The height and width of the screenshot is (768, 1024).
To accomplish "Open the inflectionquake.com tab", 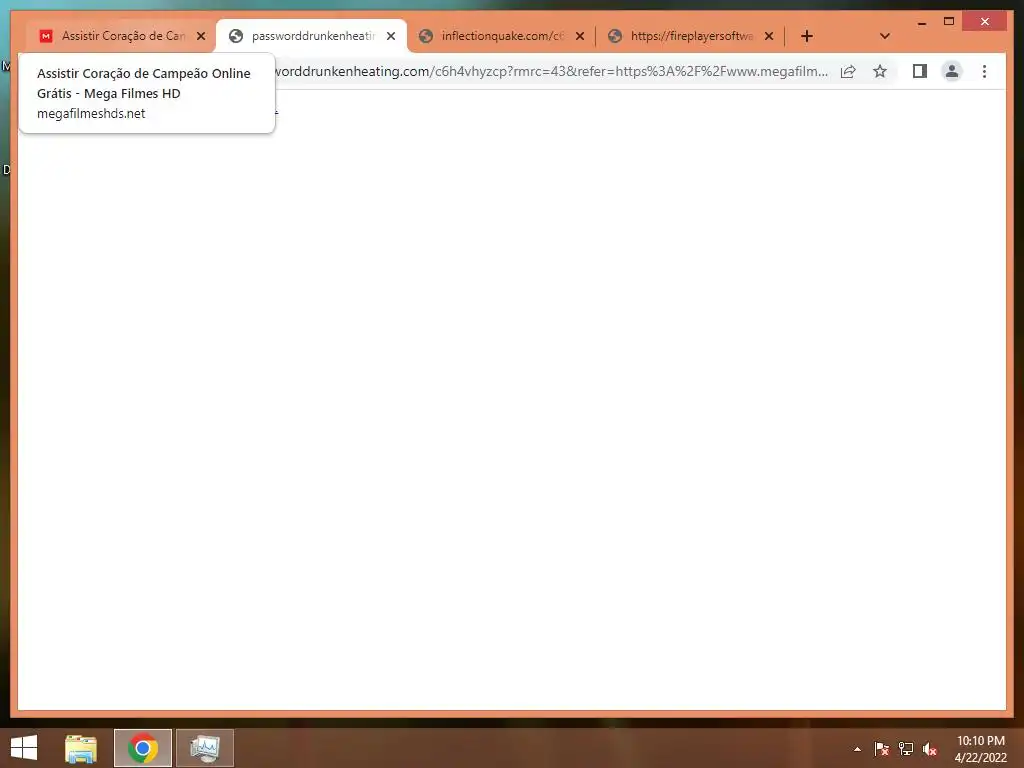I will tap(502, 36).
